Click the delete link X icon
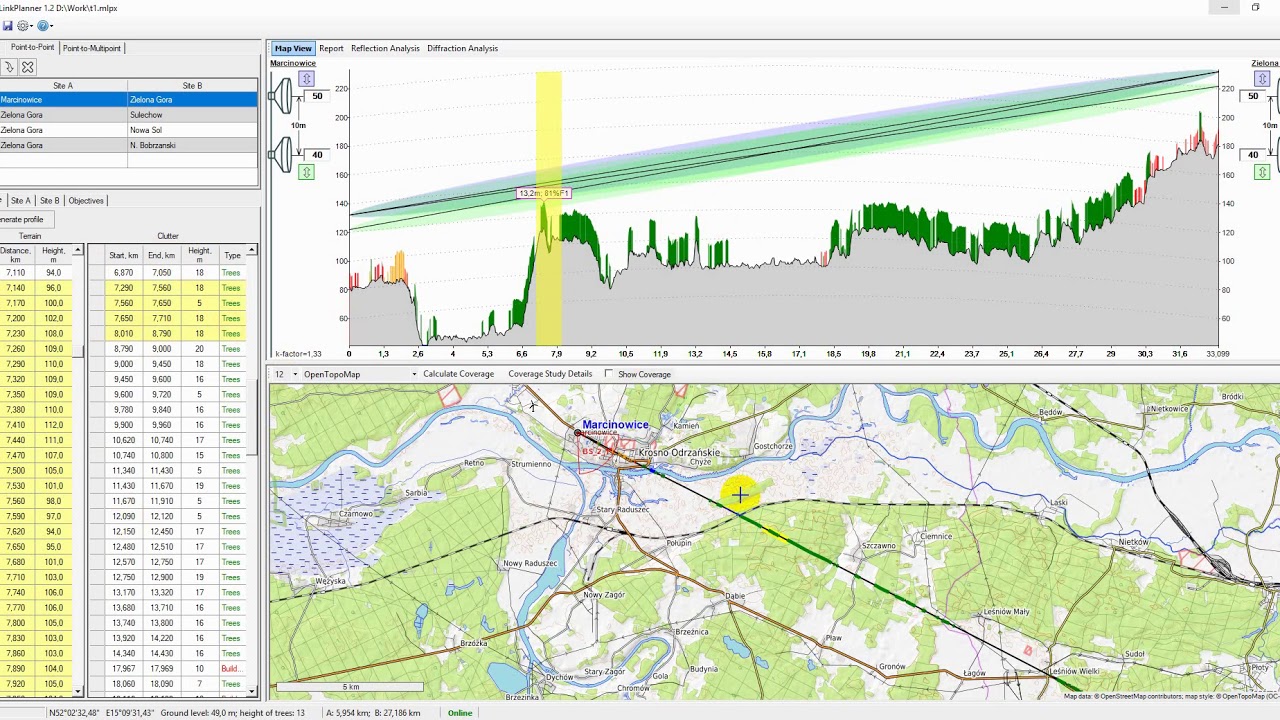1280x720 pixels. [x=27, y=66]
